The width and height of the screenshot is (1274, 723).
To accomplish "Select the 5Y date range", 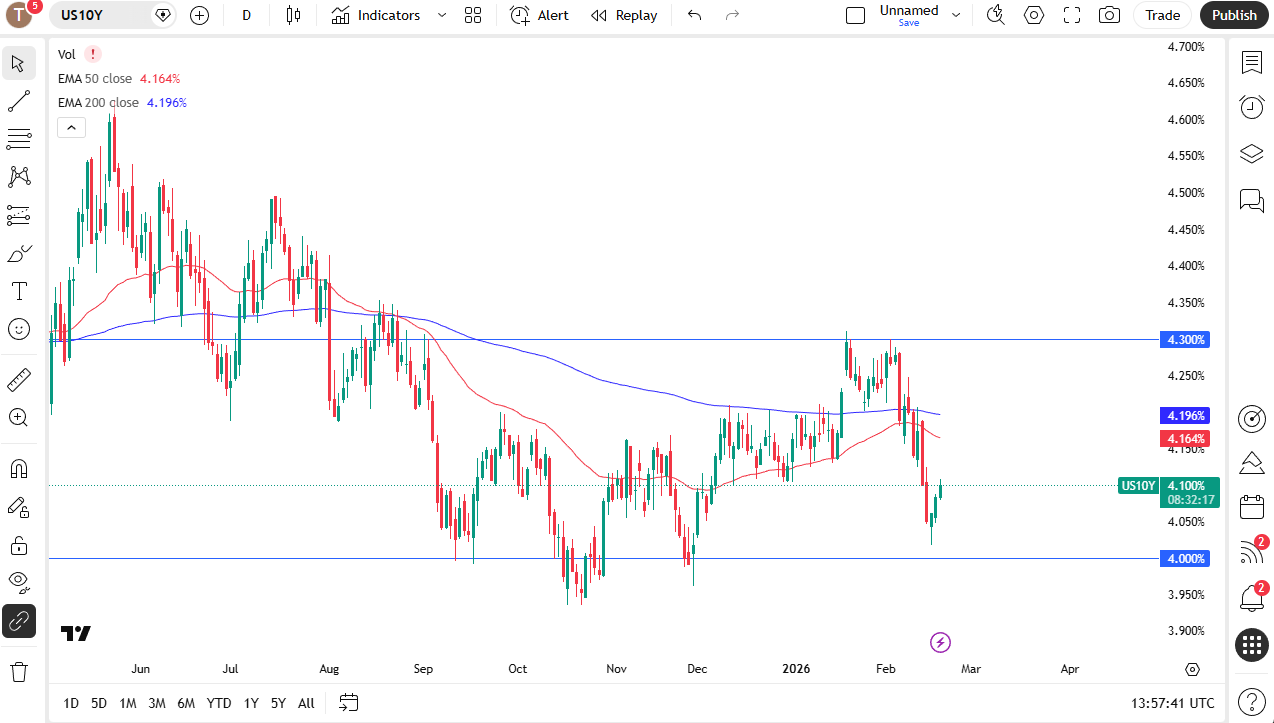I will (x=278, y=703).
